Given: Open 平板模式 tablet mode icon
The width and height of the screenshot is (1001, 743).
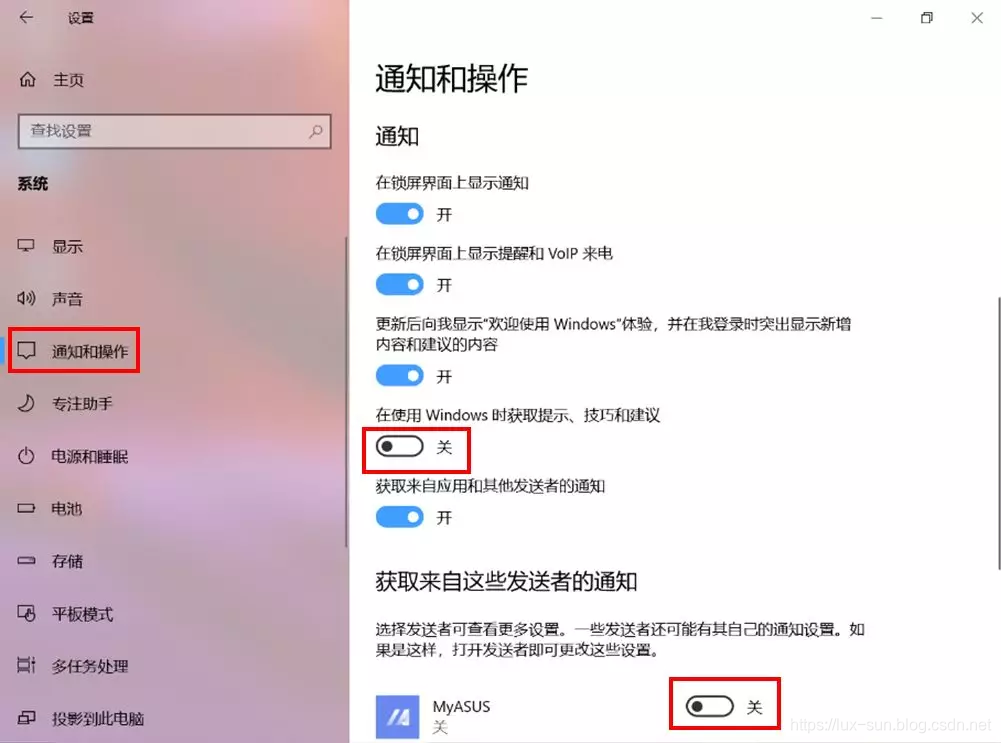Looking at the screenshot, I should tap(26, 613).
